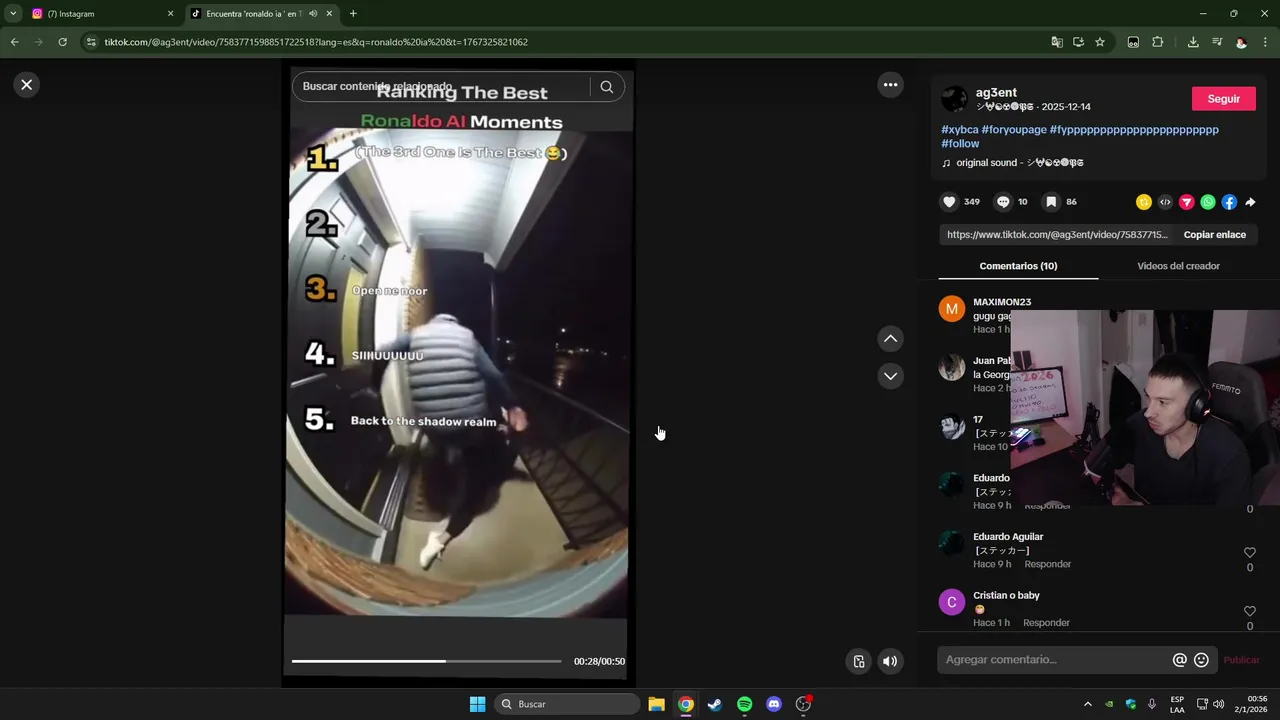Screen dimensions: 1280x720
Task: Mute the TikTok tab audio icon
Action: [313, 14]
